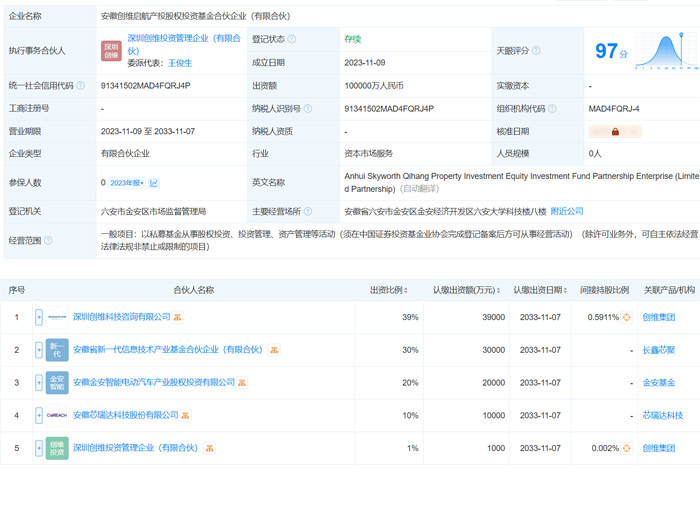Click logo thumbnail of 深圳创维科技咨询有限公司
The height and width of the screenshot is (523, 700).
tap(57, 317)
